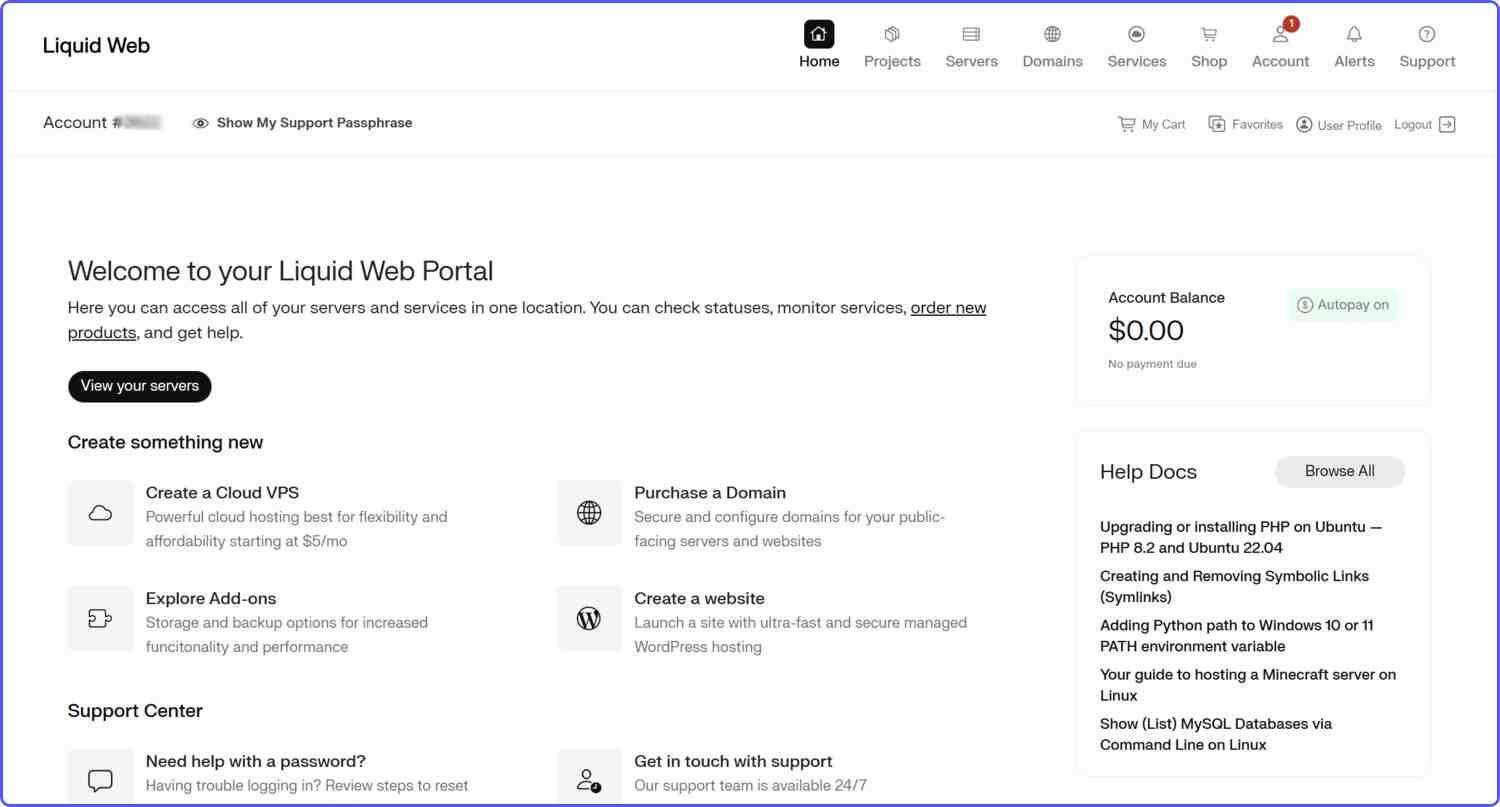1500x807 pixels.
Task: Open the Services menu label
Action: coord(1136,61)
